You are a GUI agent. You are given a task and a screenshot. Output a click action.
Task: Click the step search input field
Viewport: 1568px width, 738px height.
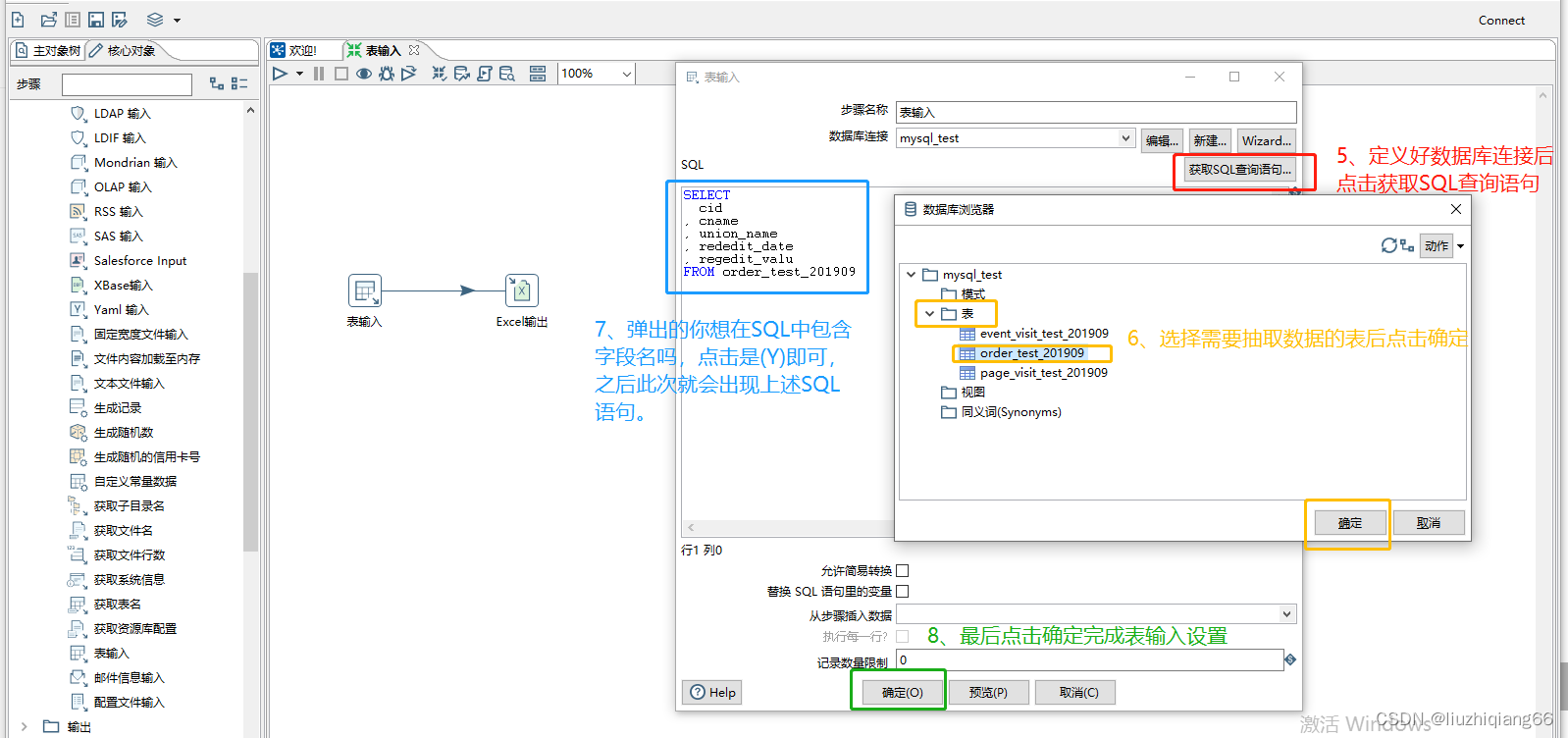click(x=127, y=84)
